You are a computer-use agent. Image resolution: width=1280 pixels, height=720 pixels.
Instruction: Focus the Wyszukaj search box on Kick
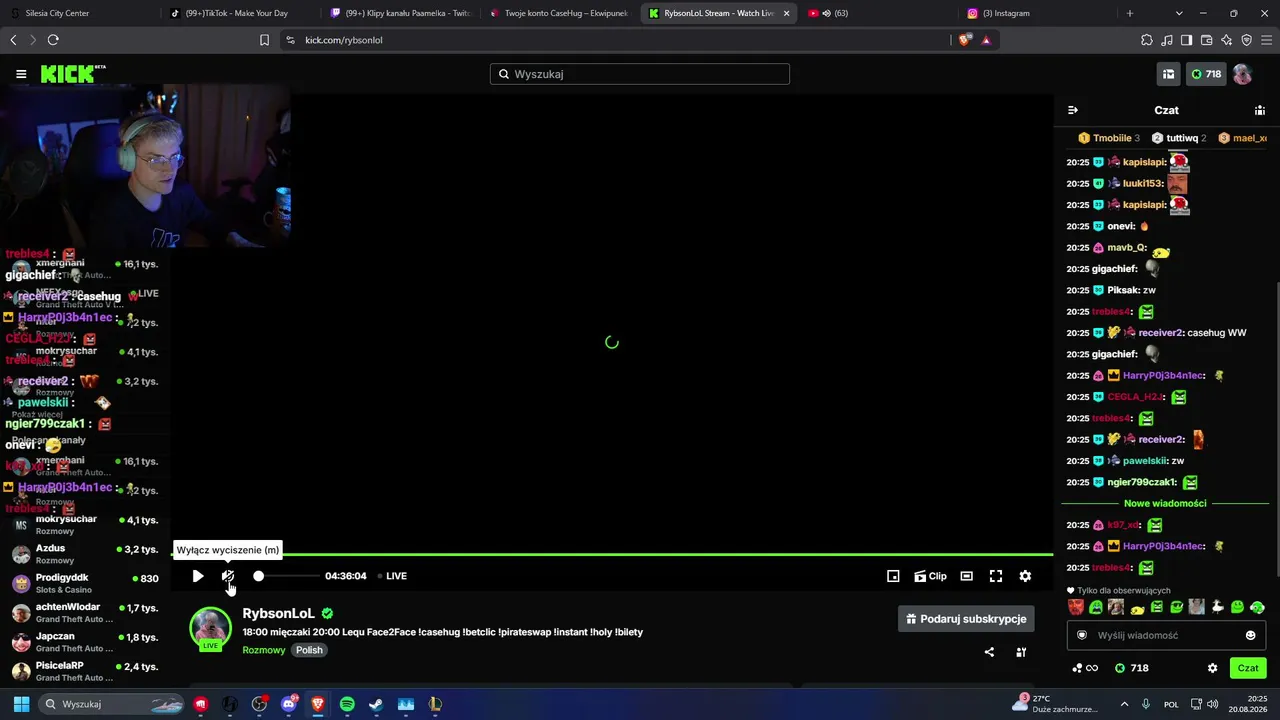[640, 74]
